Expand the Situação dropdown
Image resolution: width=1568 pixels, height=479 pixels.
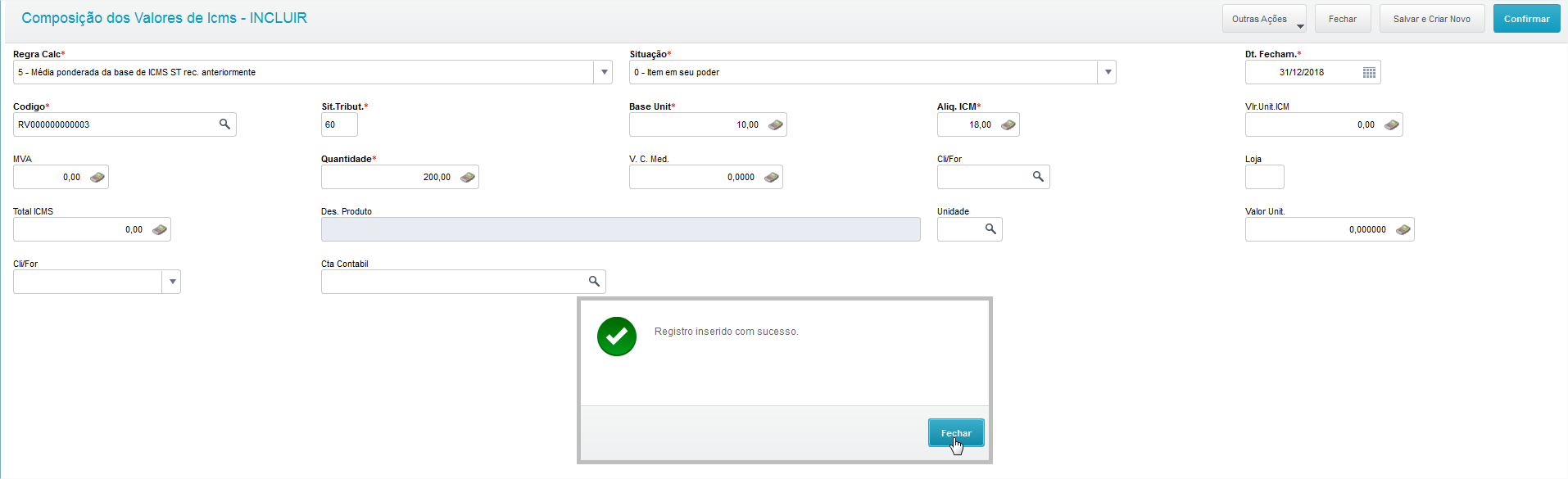(x=1108, y=72)
